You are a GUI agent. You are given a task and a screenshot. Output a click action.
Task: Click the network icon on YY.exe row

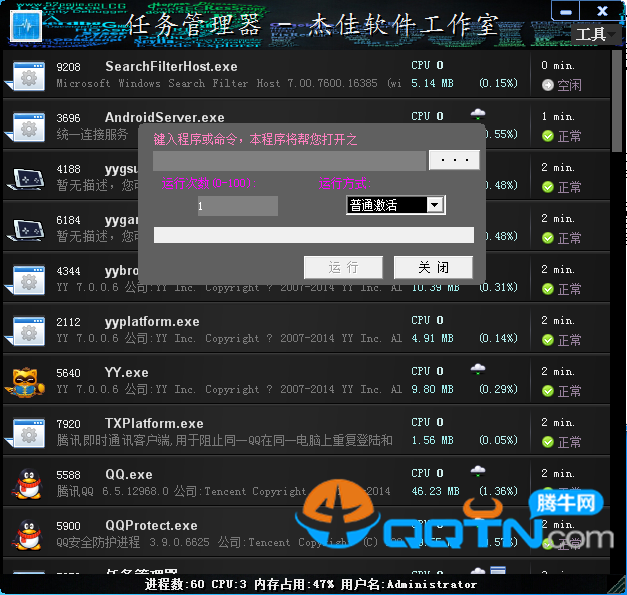pos(478,369)
